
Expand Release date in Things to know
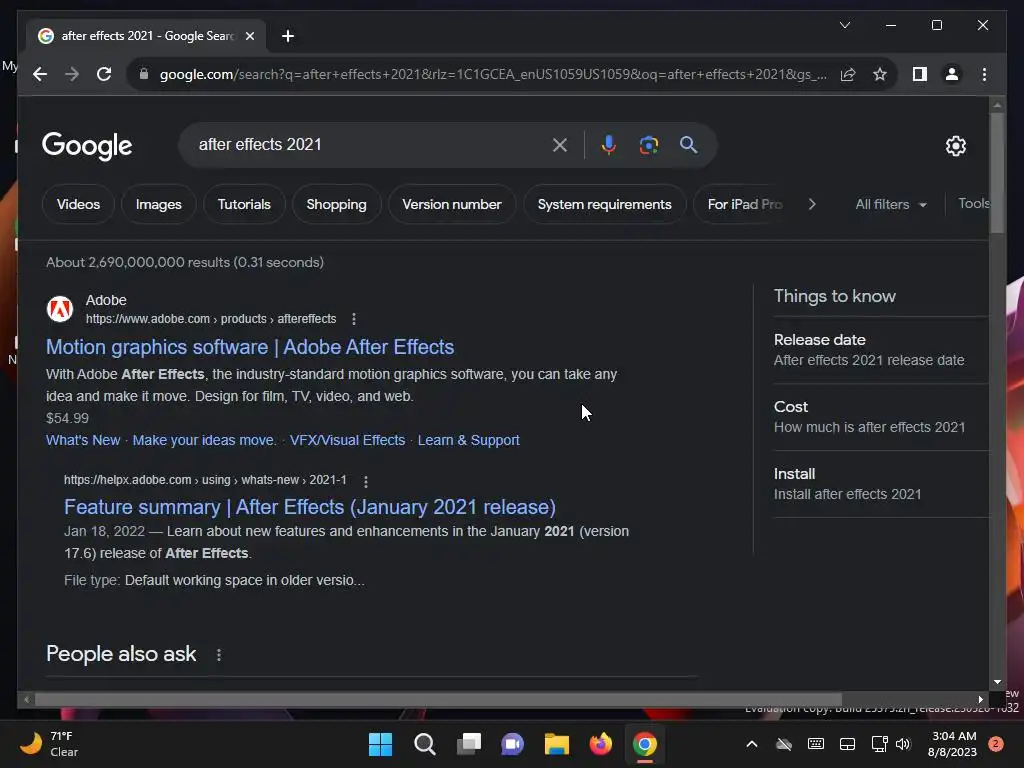880,350
